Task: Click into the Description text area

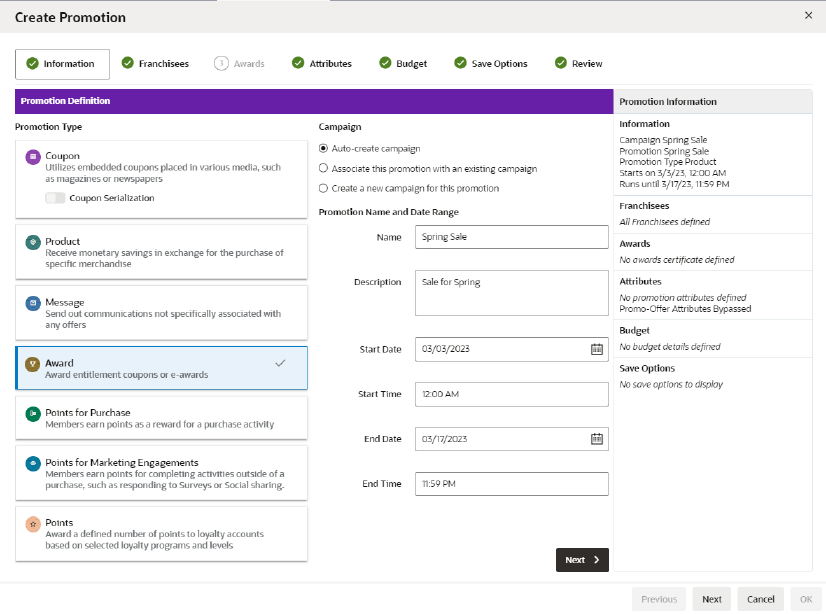Action: click(512, 293)
